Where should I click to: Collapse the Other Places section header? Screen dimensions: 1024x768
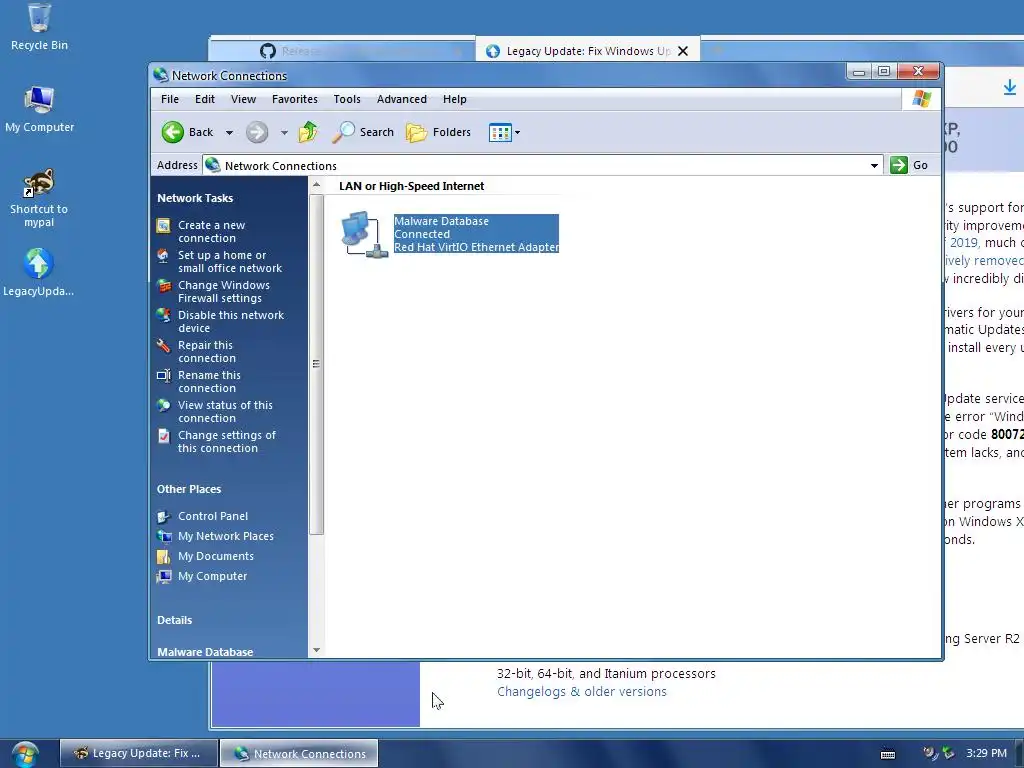click(x=189, y=489)
